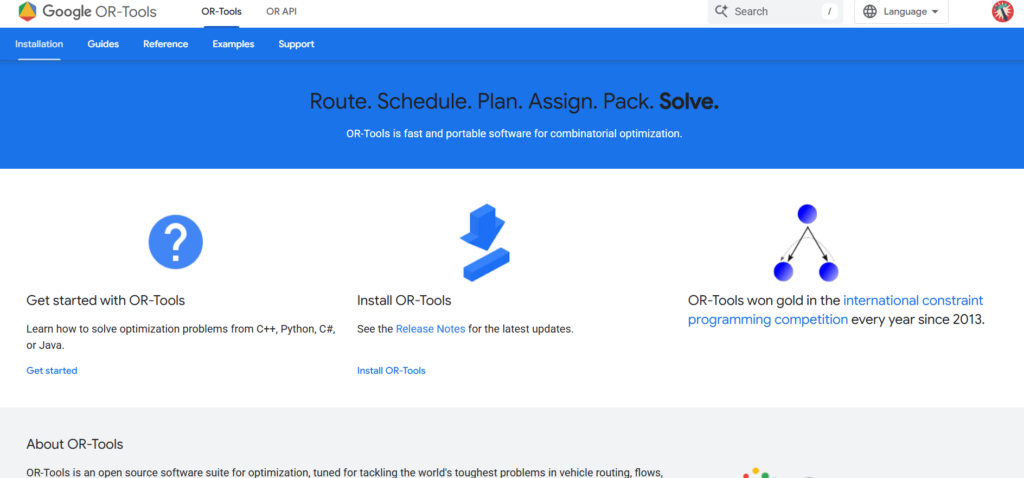Open the Release Notes link
Image resolution: width=1024 pixels, height=478 pixels.
coord(430,329)
